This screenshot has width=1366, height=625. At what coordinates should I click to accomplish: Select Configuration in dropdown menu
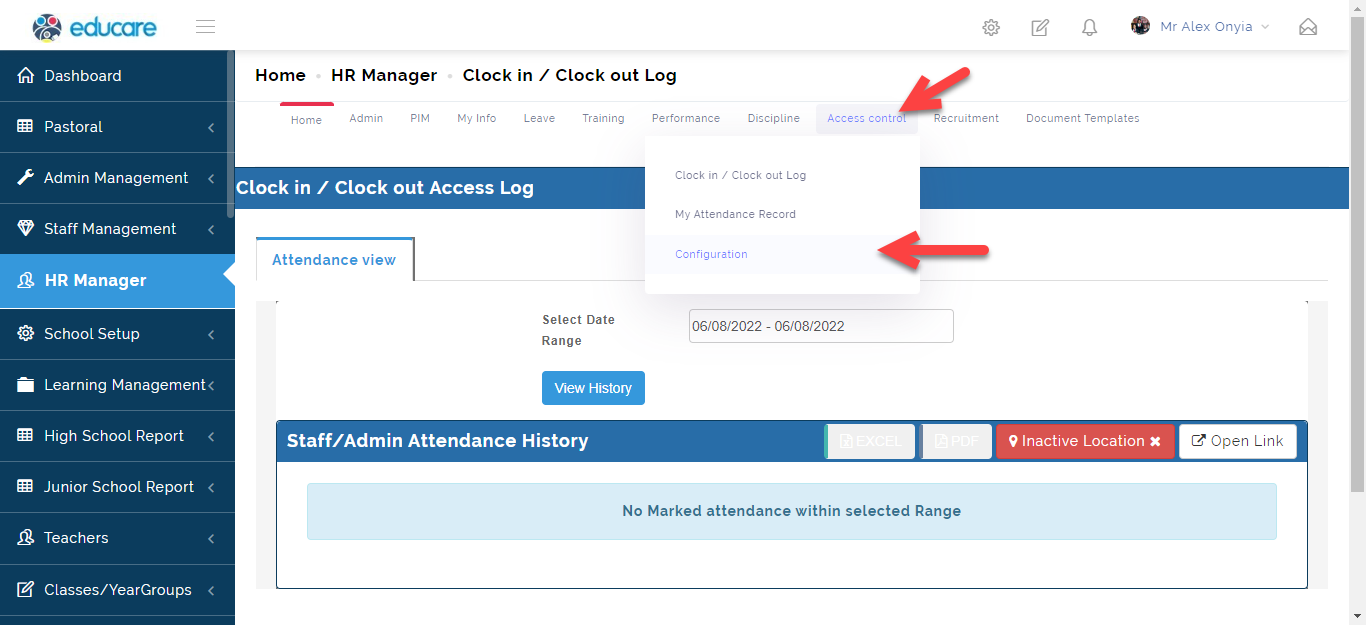pos(782,254)
